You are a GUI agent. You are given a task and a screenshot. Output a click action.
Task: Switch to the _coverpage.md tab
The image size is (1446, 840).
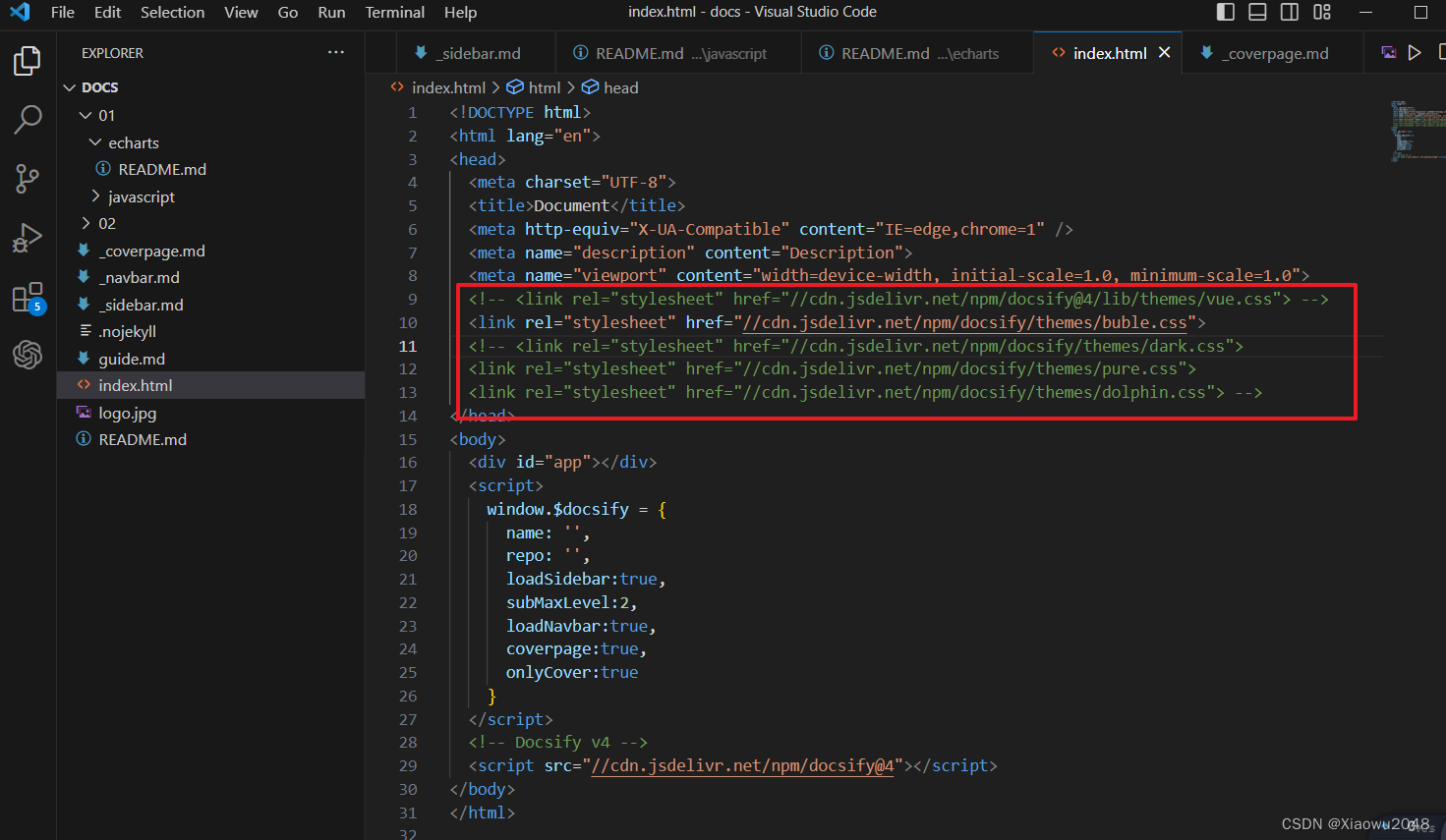tap(1272, 53)
